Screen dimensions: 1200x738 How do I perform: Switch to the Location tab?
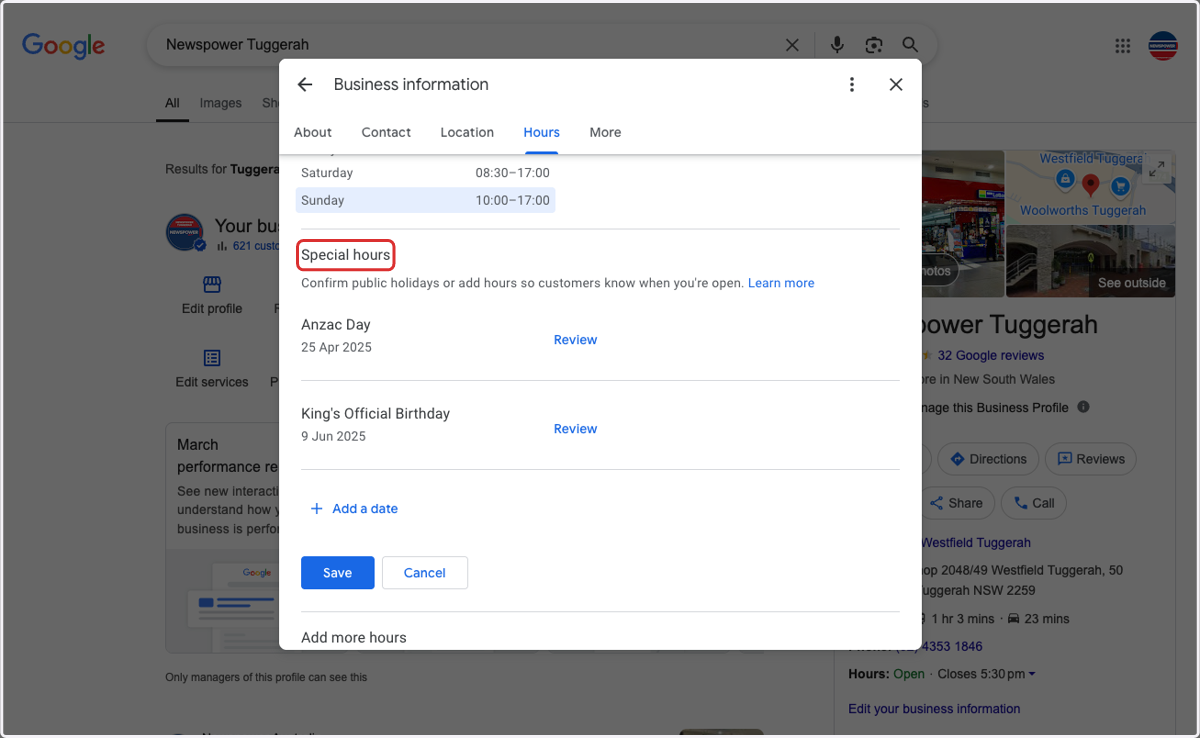click(467, 132)
